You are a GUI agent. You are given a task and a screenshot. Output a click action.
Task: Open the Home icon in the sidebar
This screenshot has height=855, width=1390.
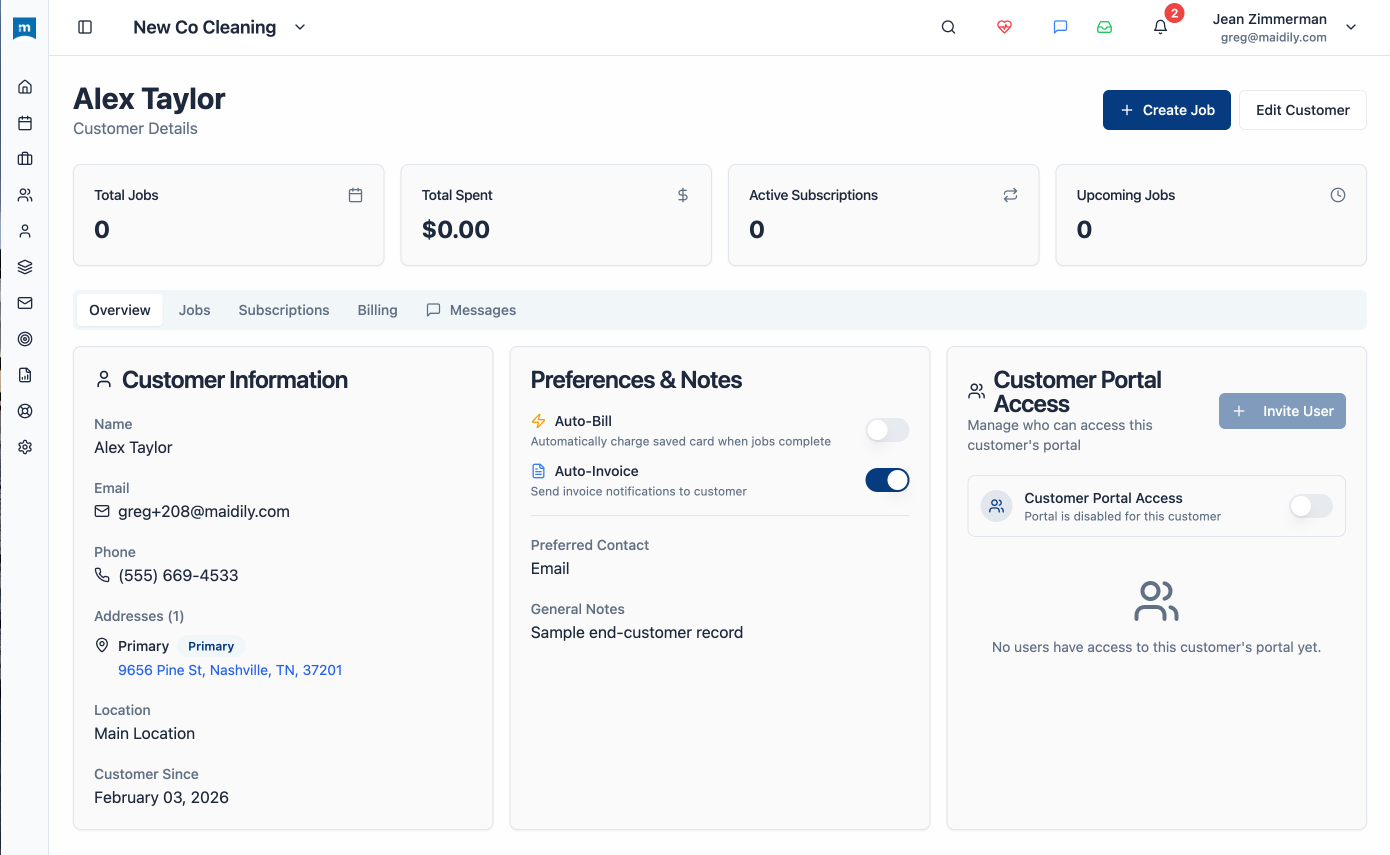tap(24, 86)
